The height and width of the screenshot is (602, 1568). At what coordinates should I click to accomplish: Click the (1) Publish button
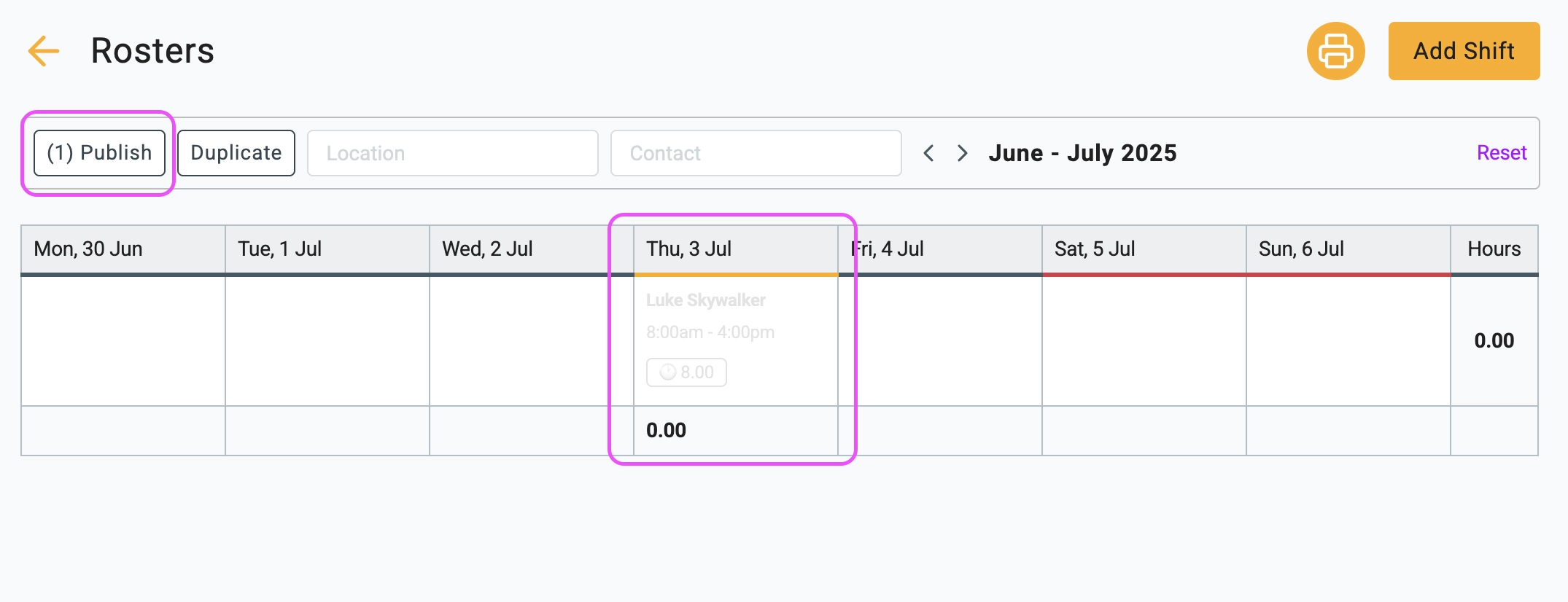click(x=99, y=153)
